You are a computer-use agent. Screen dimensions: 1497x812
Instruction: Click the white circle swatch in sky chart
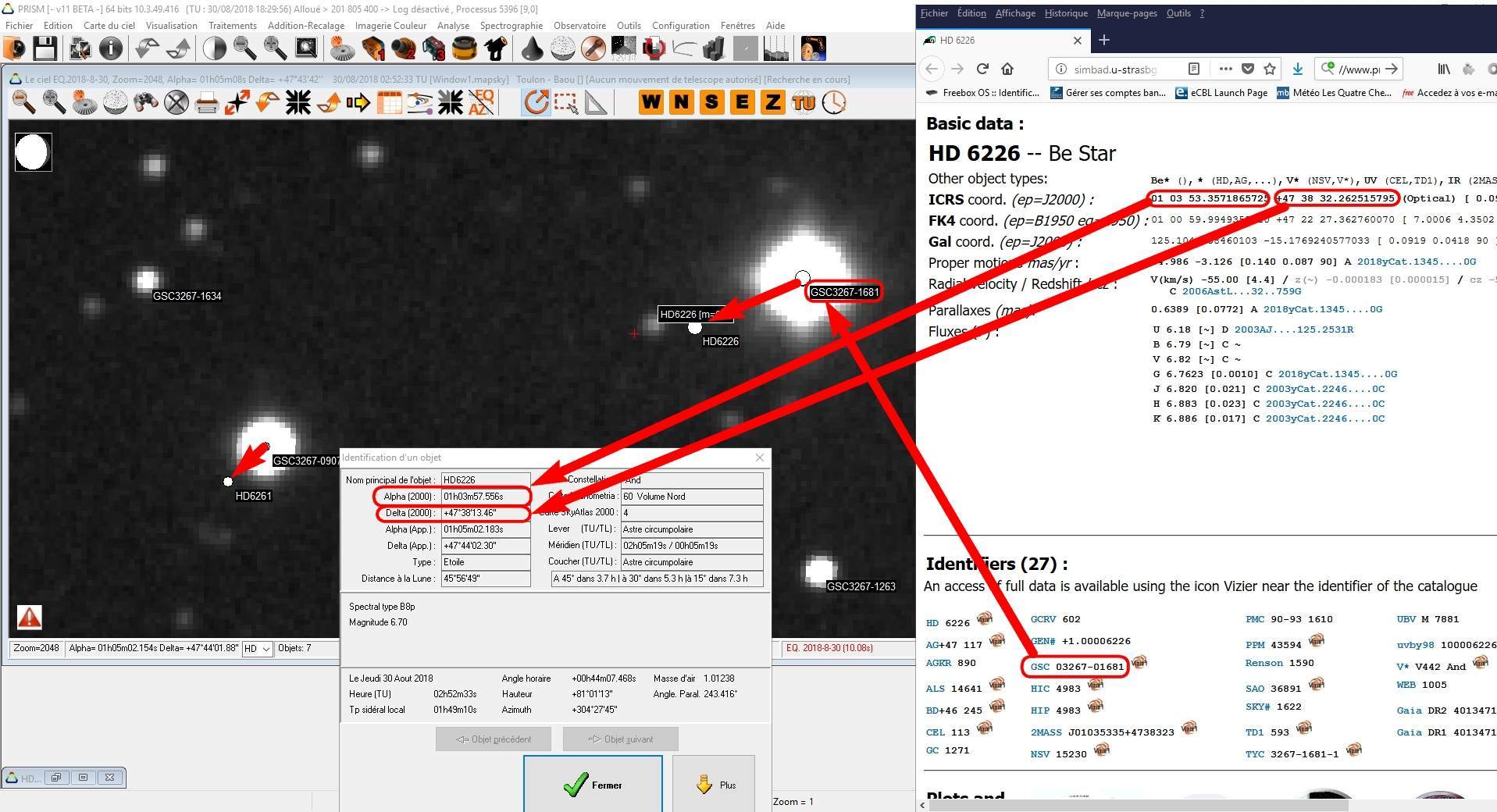33,152
